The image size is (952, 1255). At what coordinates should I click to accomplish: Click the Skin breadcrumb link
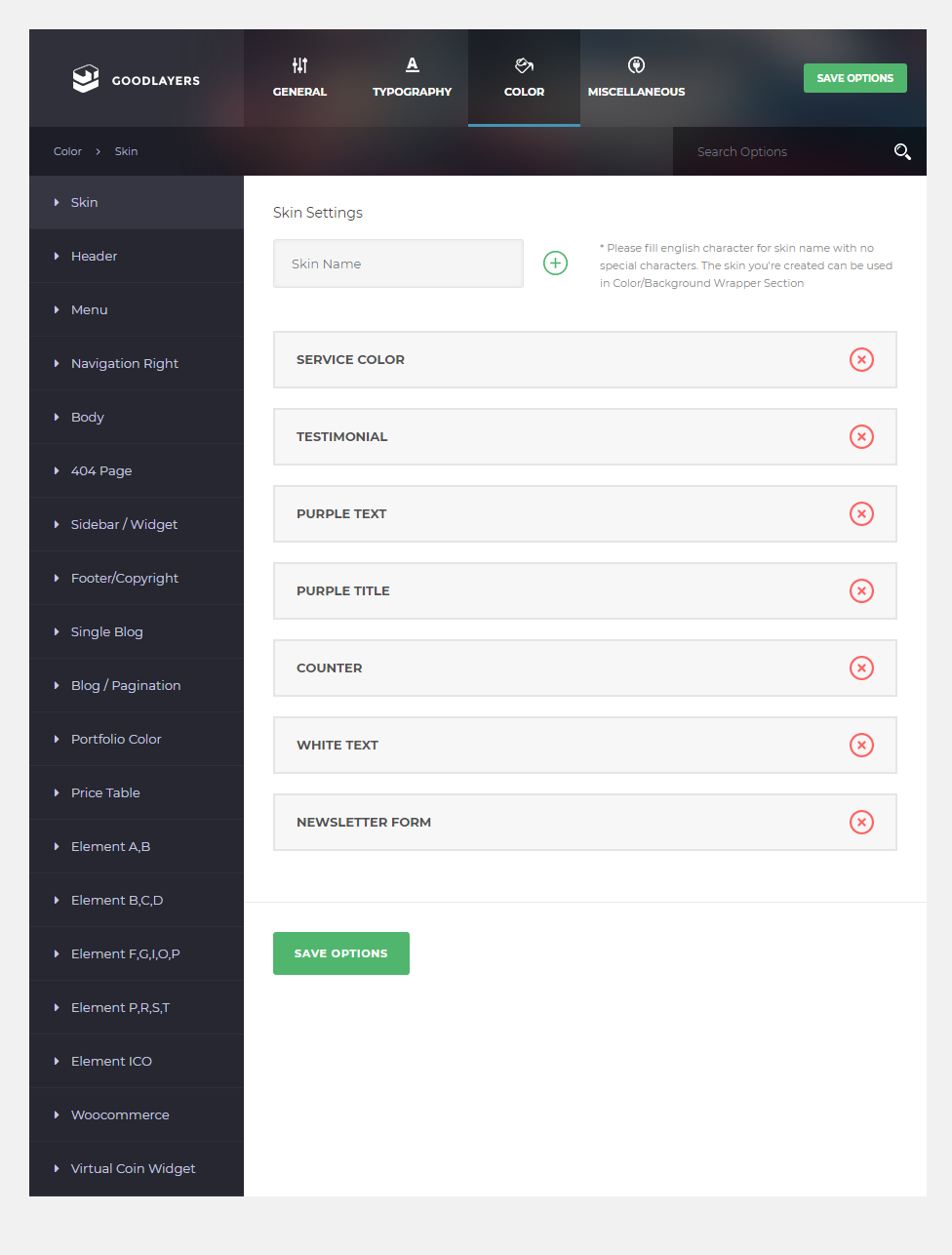click(126, 151)
